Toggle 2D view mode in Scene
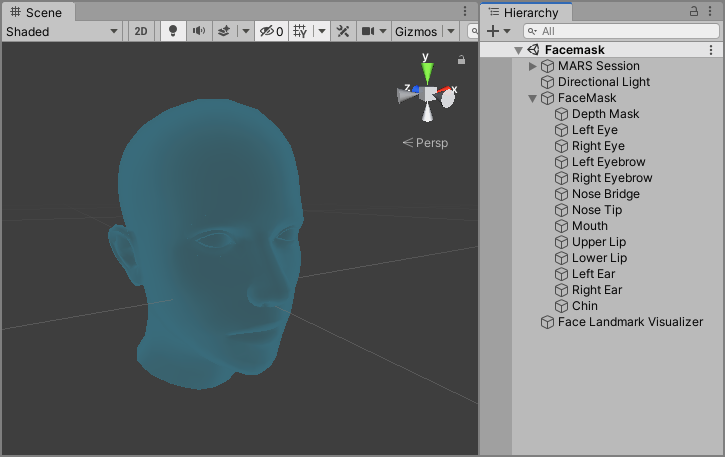Viewport: 725px width, 457px height. 141,31
